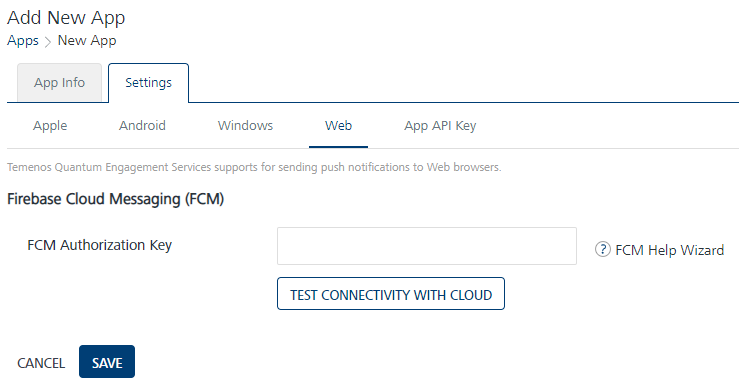Open the Apple platform settings
Viewport: 739px width, 392px height.
[50, 126]
